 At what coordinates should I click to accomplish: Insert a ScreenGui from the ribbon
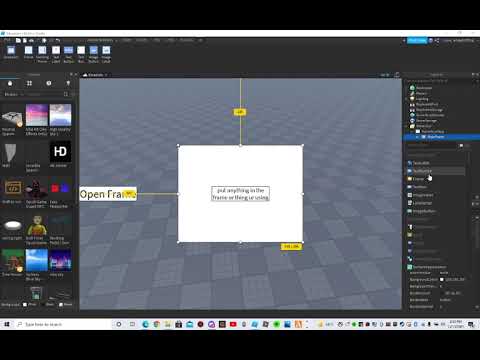(11, 53)
